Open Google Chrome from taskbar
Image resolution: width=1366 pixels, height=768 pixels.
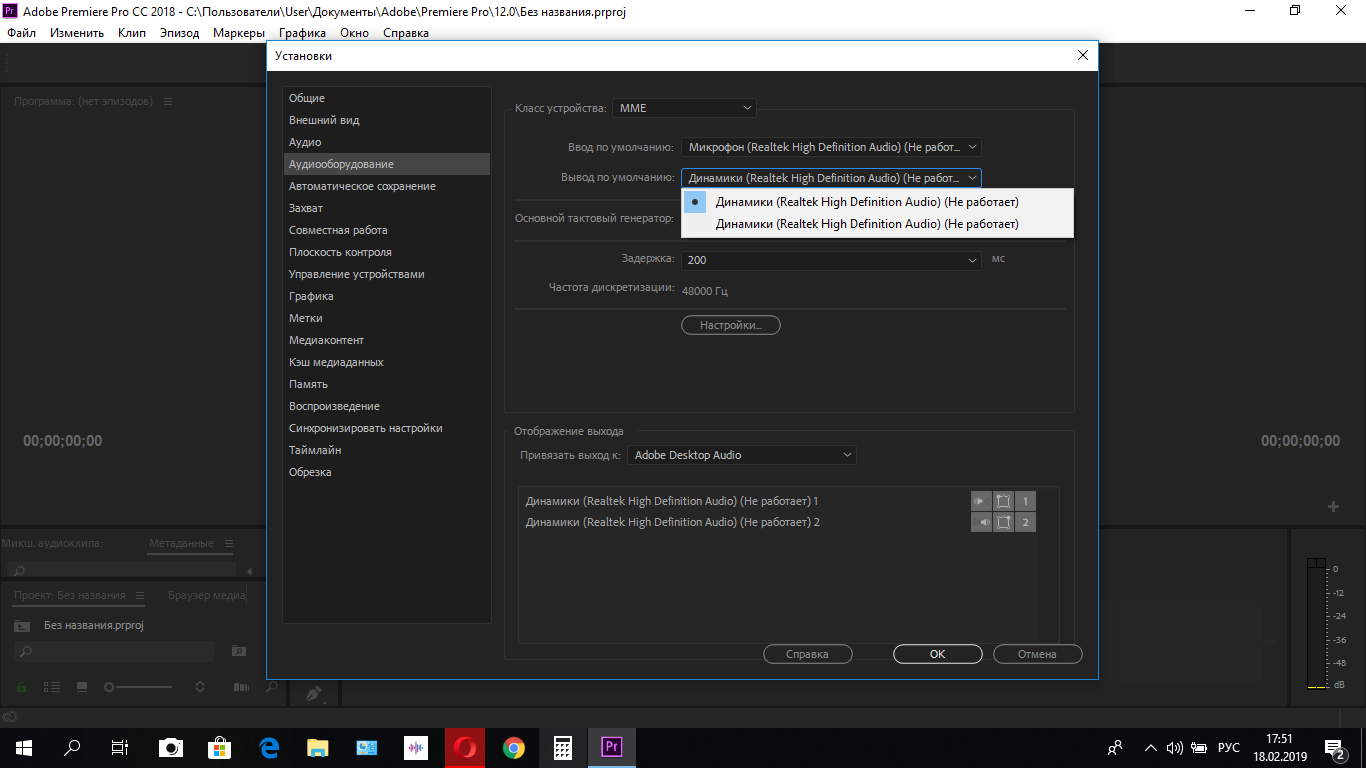point(514,747)
